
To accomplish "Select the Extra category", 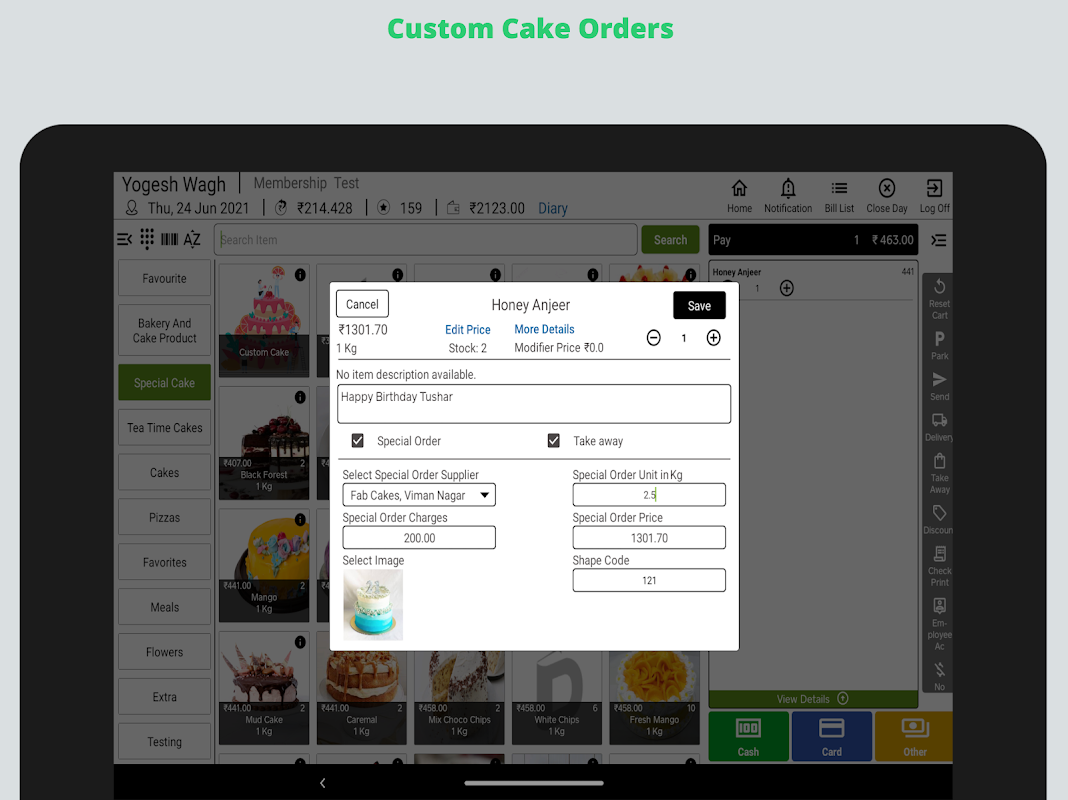I will click(x=164, y=697).
